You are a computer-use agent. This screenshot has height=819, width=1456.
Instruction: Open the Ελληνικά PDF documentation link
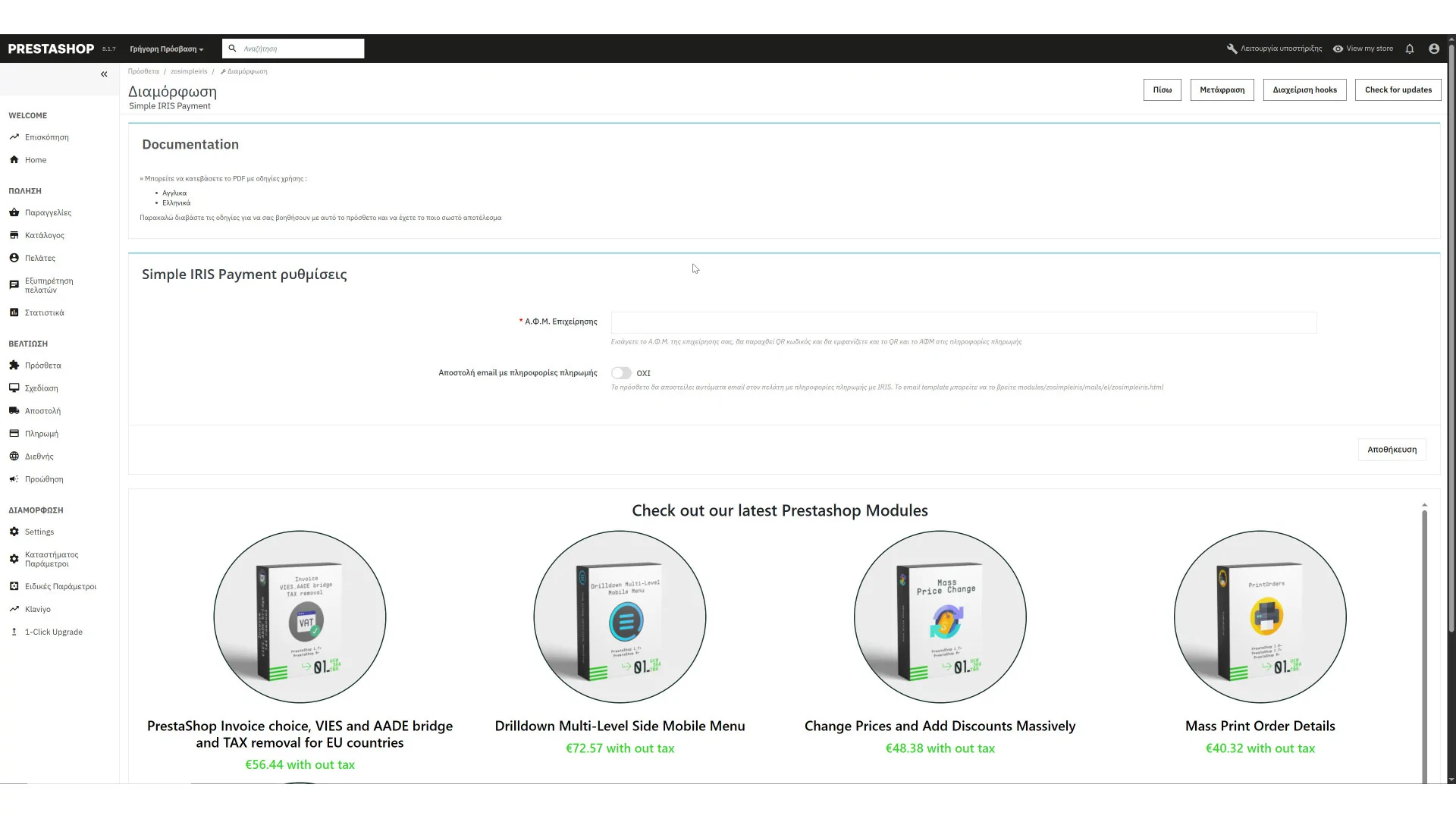click(177, 203)
